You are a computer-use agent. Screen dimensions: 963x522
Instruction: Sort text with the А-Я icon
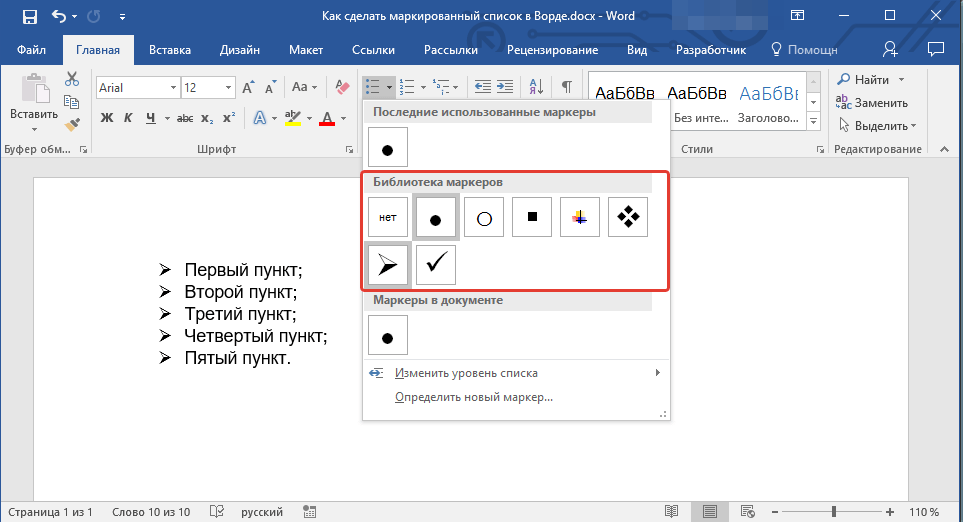[536, 87]
